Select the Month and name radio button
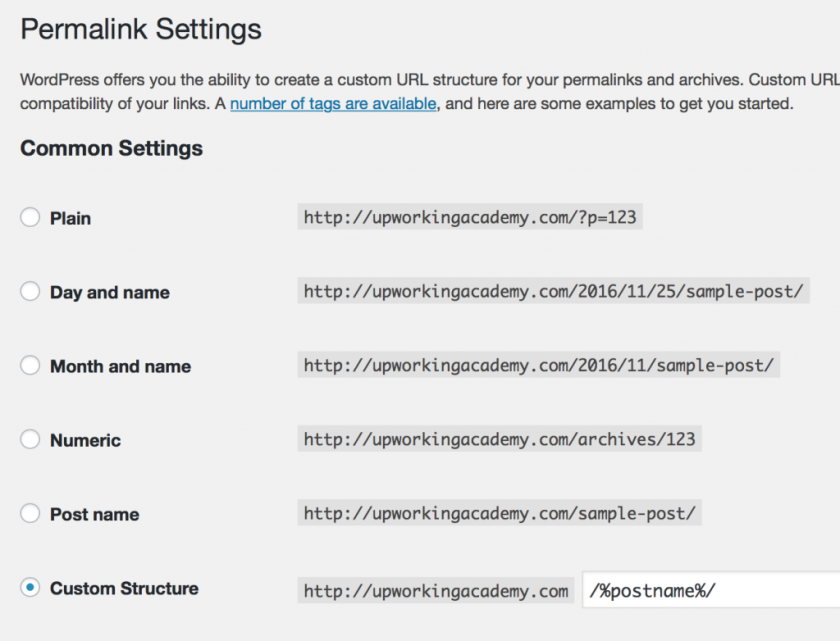The image size is (840, 641). (30, 365)
